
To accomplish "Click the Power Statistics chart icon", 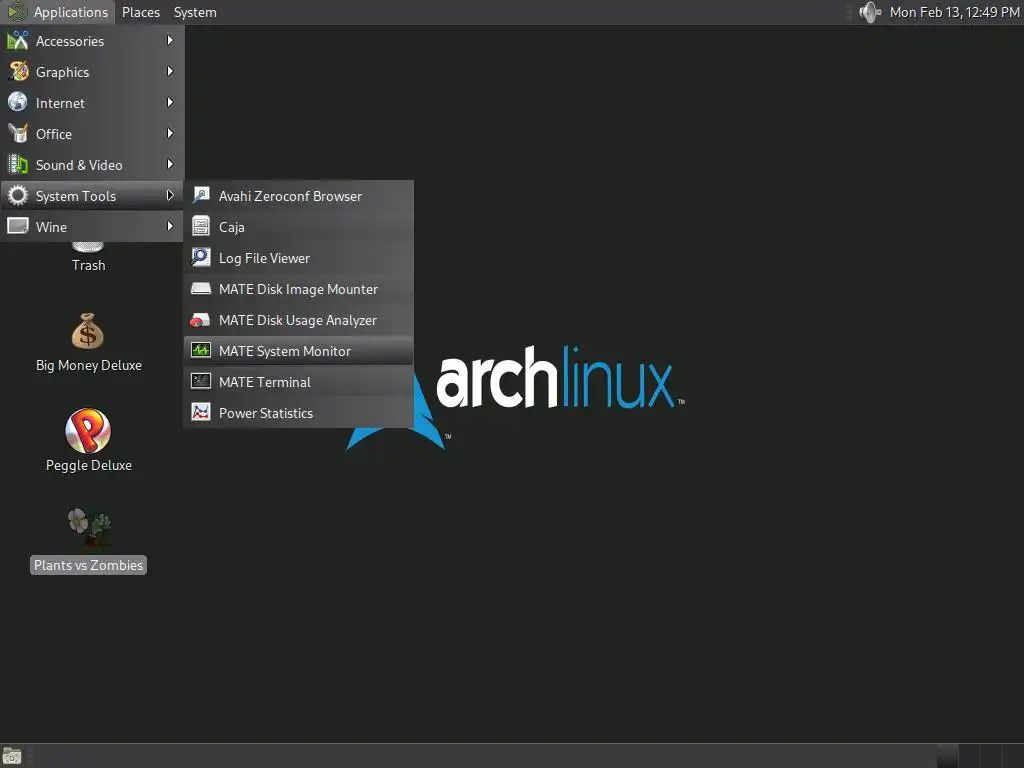I will (201, 412).
